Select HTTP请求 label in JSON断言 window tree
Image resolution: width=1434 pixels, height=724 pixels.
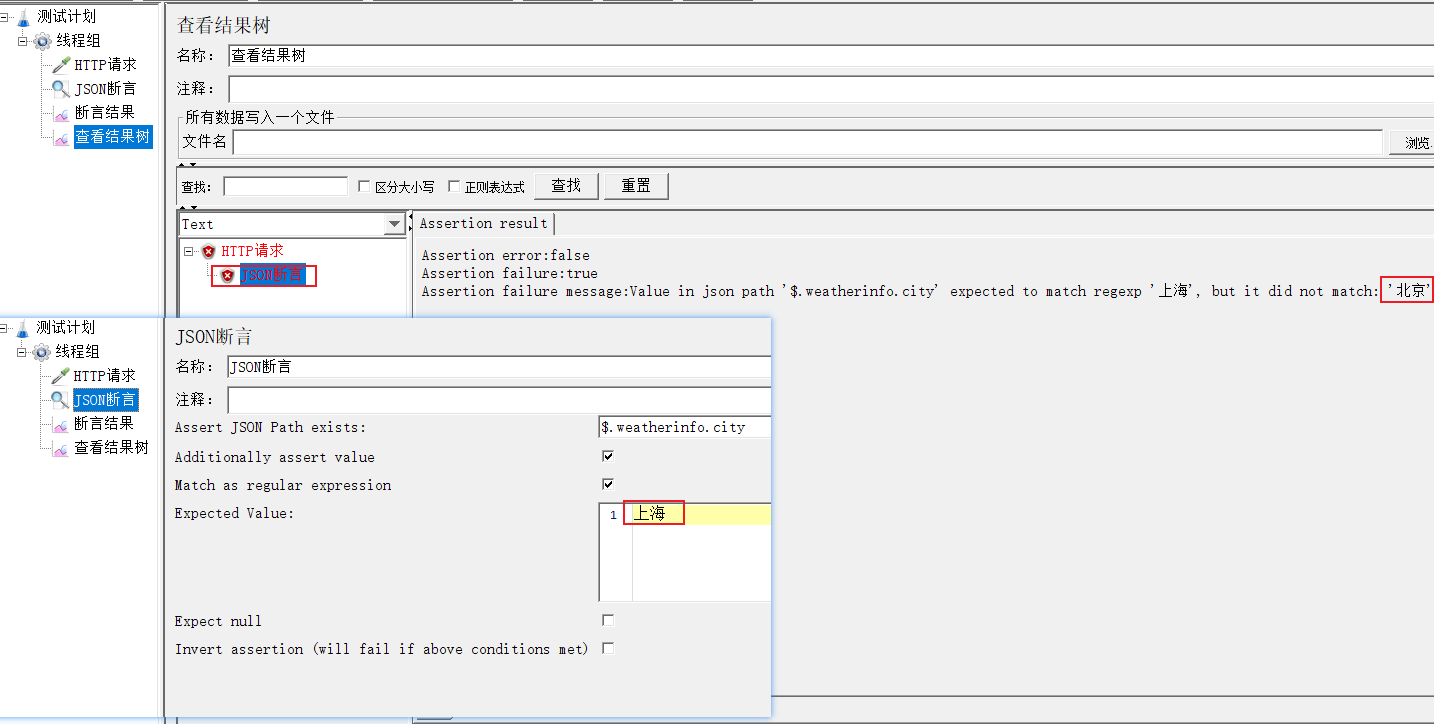104,376
